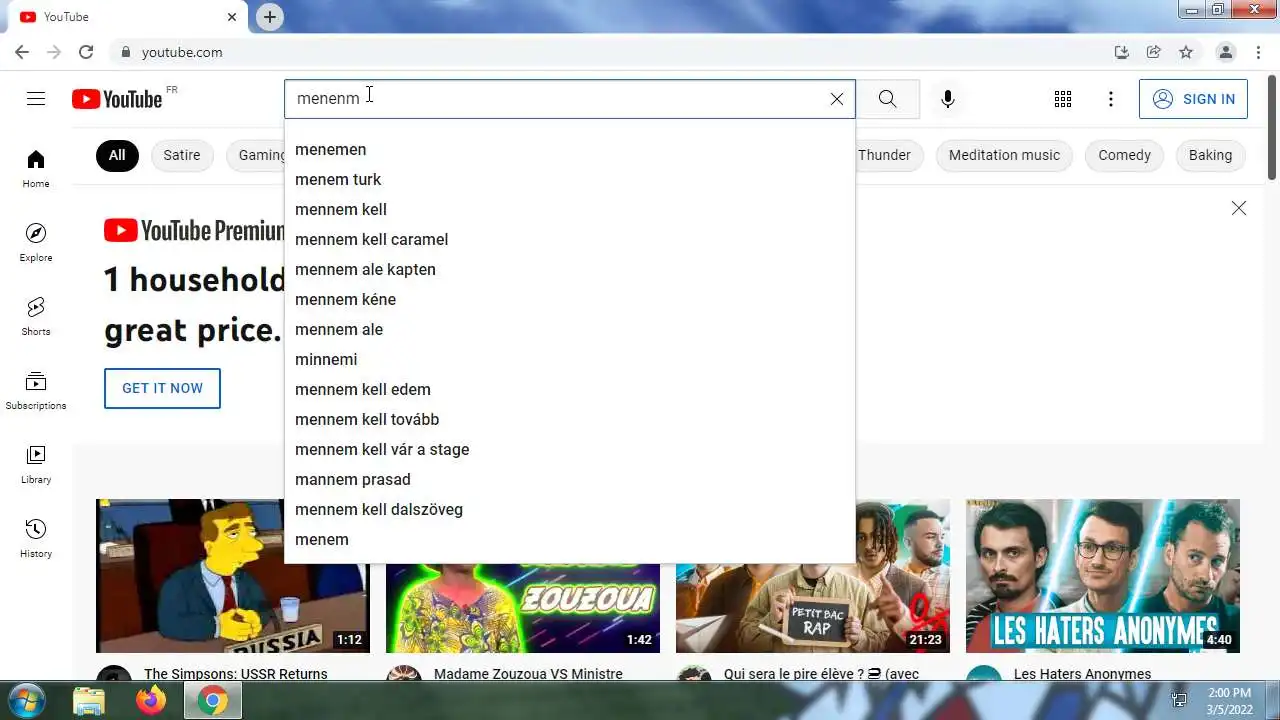Open 'The Simpsons: USSR Returns' title
Viewport: 1280px width, 720px height.
236,674
